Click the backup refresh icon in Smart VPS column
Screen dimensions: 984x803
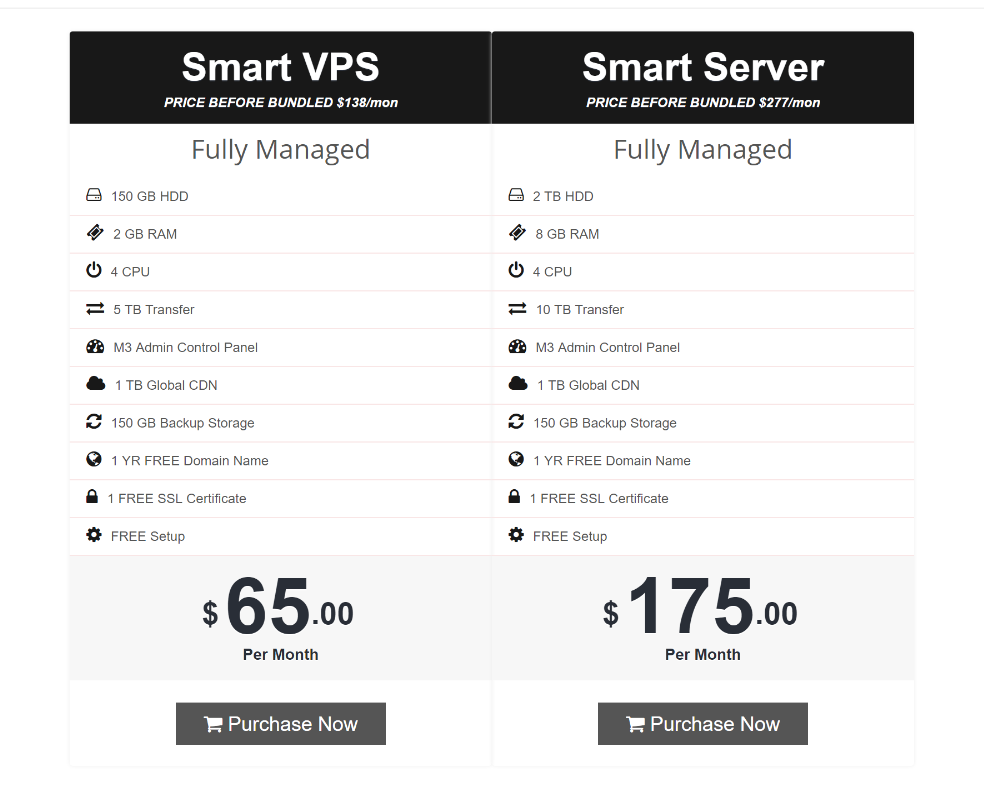click(x=94, y=422)
